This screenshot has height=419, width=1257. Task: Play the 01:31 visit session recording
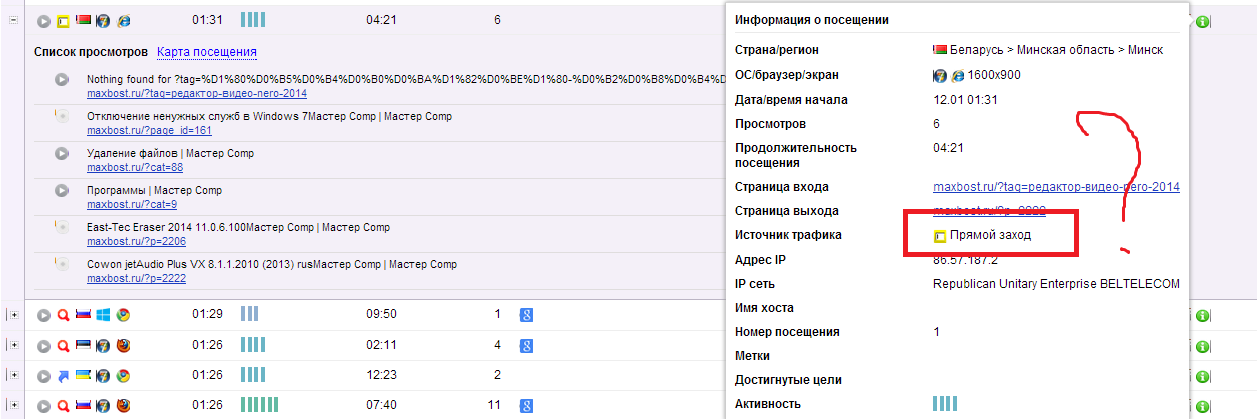(43, 20)
